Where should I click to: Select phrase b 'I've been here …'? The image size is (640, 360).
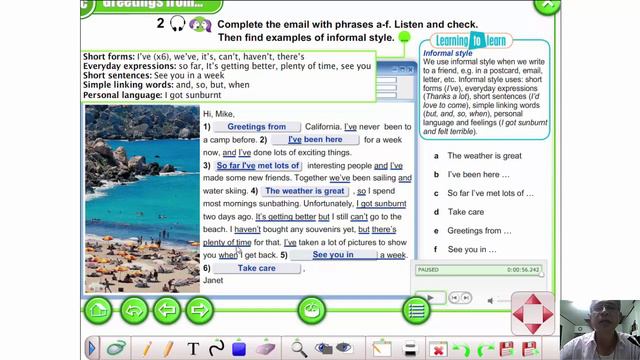point(478,175)
